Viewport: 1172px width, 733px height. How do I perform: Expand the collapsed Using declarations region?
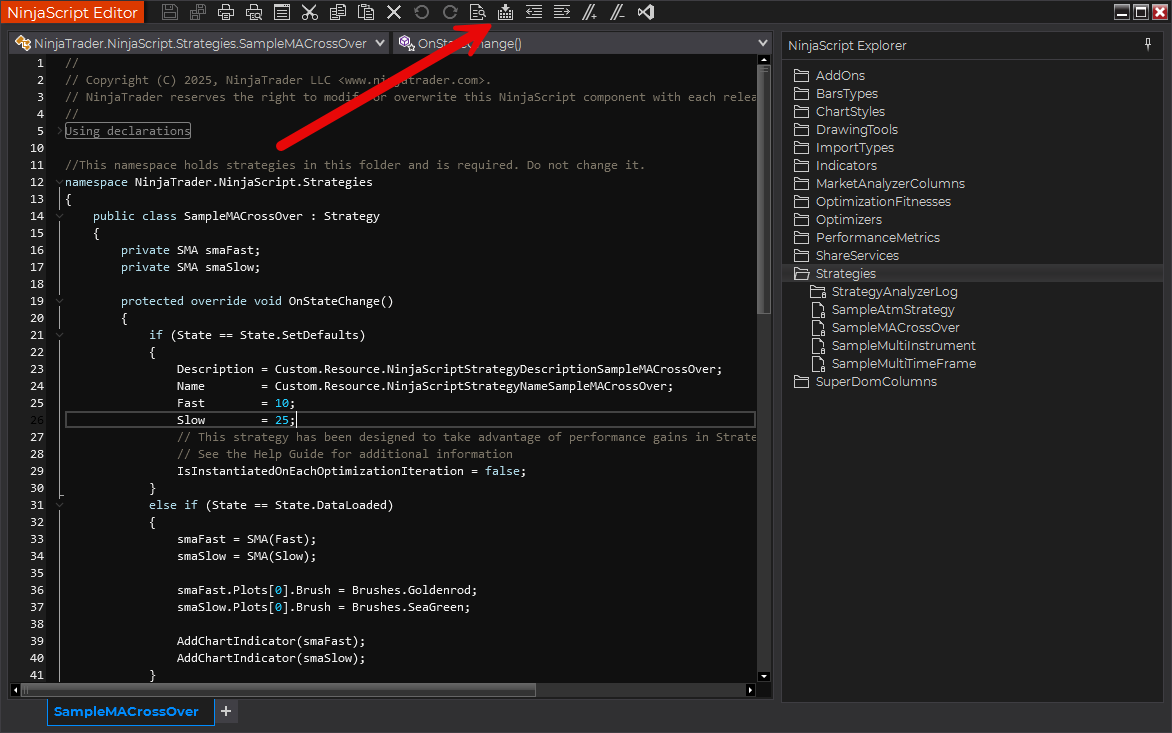[60, 131]
